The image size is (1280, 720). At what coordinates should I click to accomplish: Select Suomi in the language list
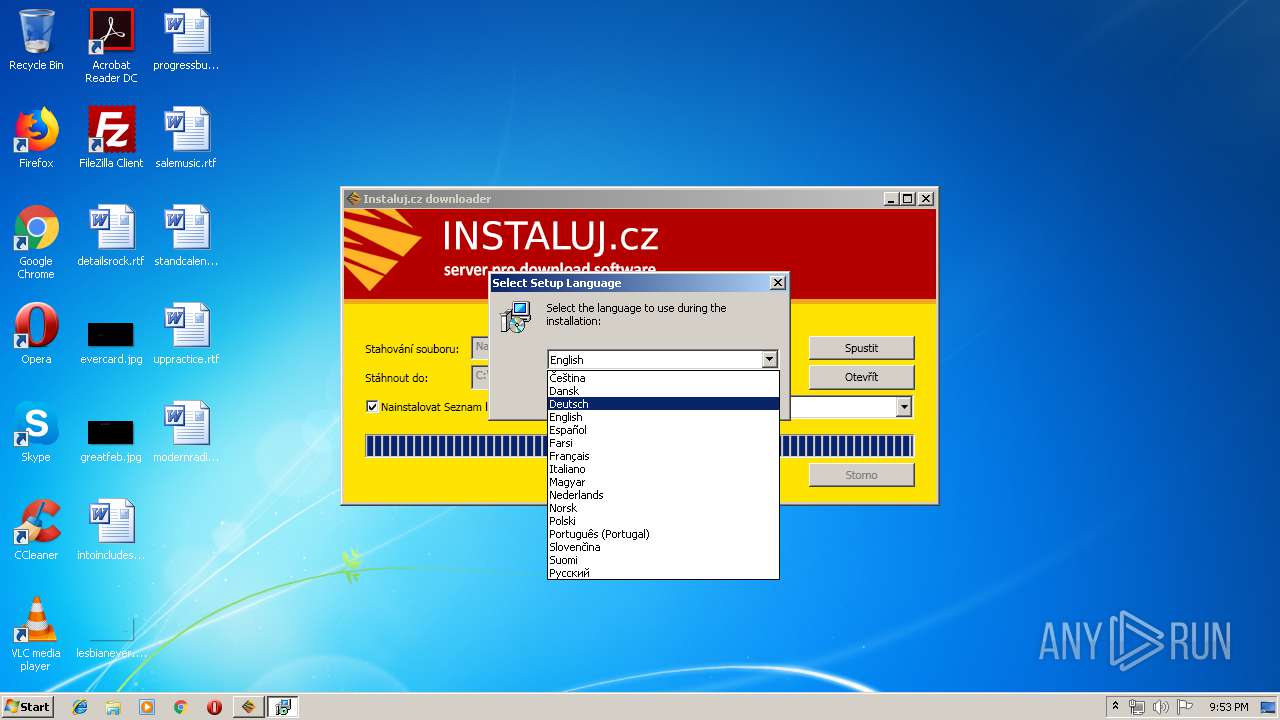click(663, 560)
